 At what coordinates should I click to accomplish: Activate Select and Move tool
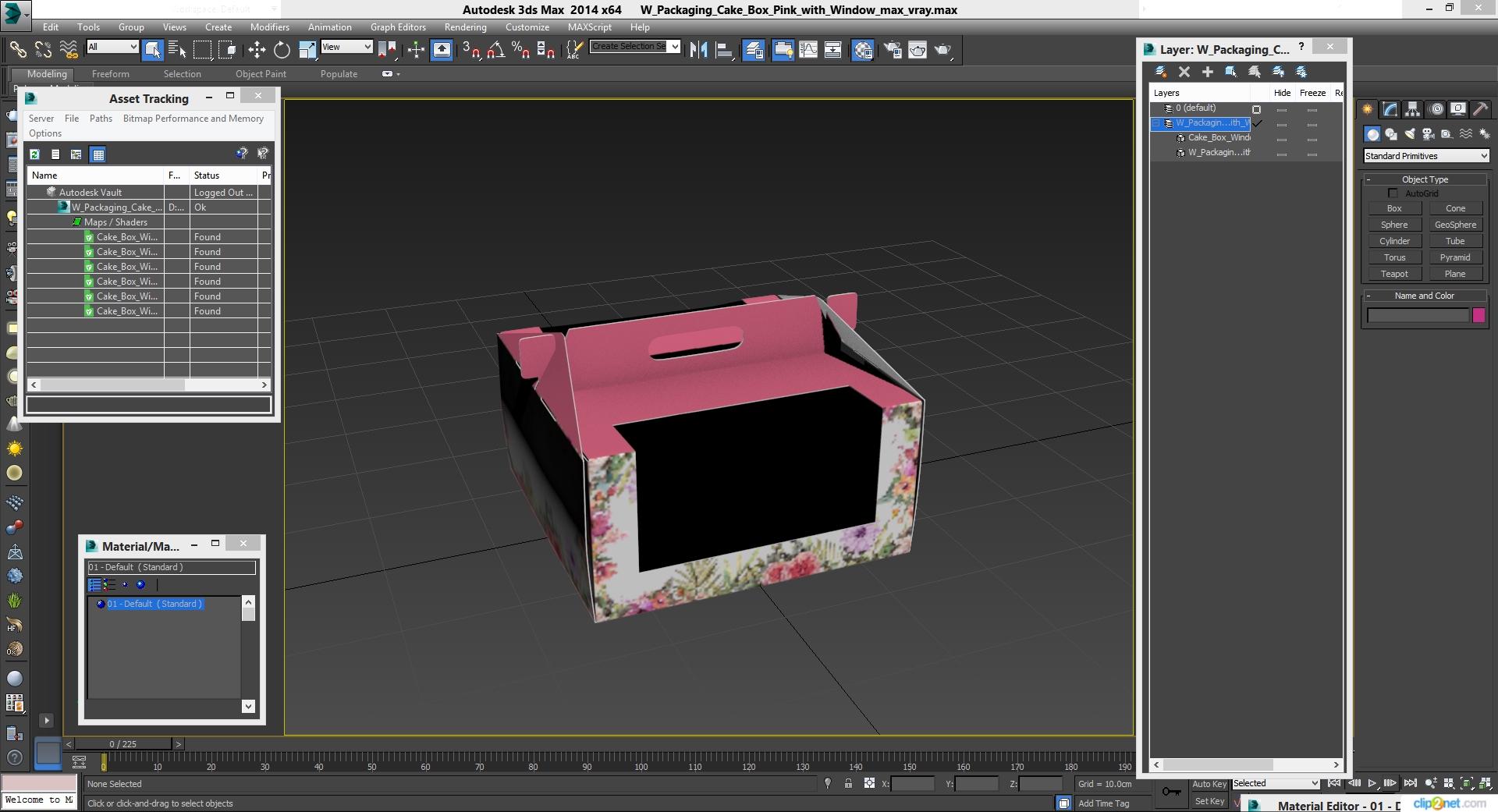[x=257, y=50]
